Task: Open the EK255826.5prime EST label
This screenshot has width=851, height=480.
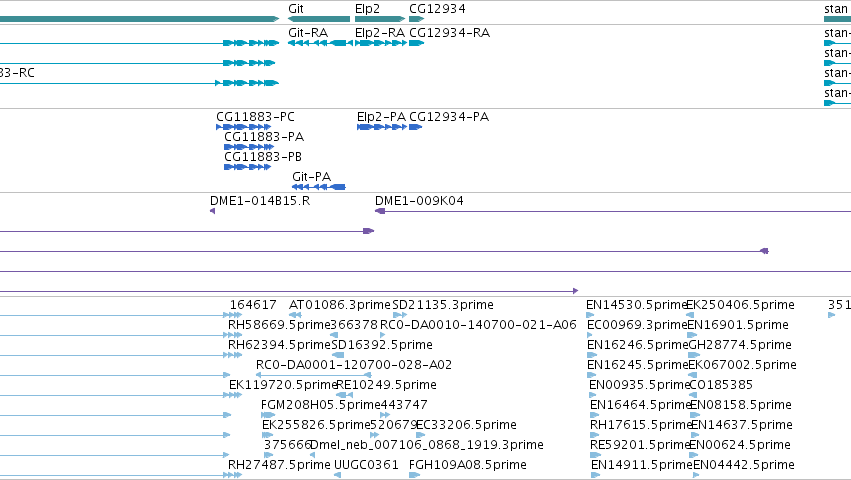Action: coord(316,426)
